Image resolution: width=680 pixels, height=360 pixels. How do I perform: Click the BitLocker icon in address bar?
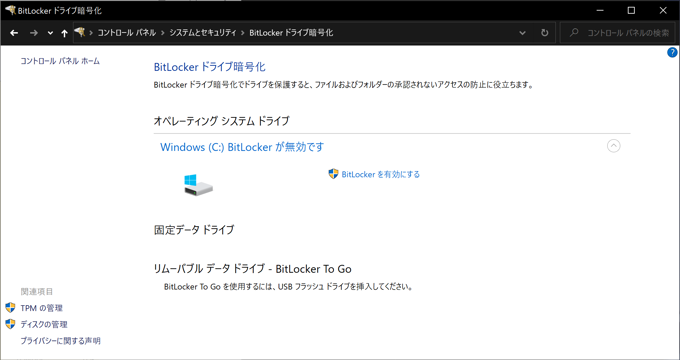point(80,32)
